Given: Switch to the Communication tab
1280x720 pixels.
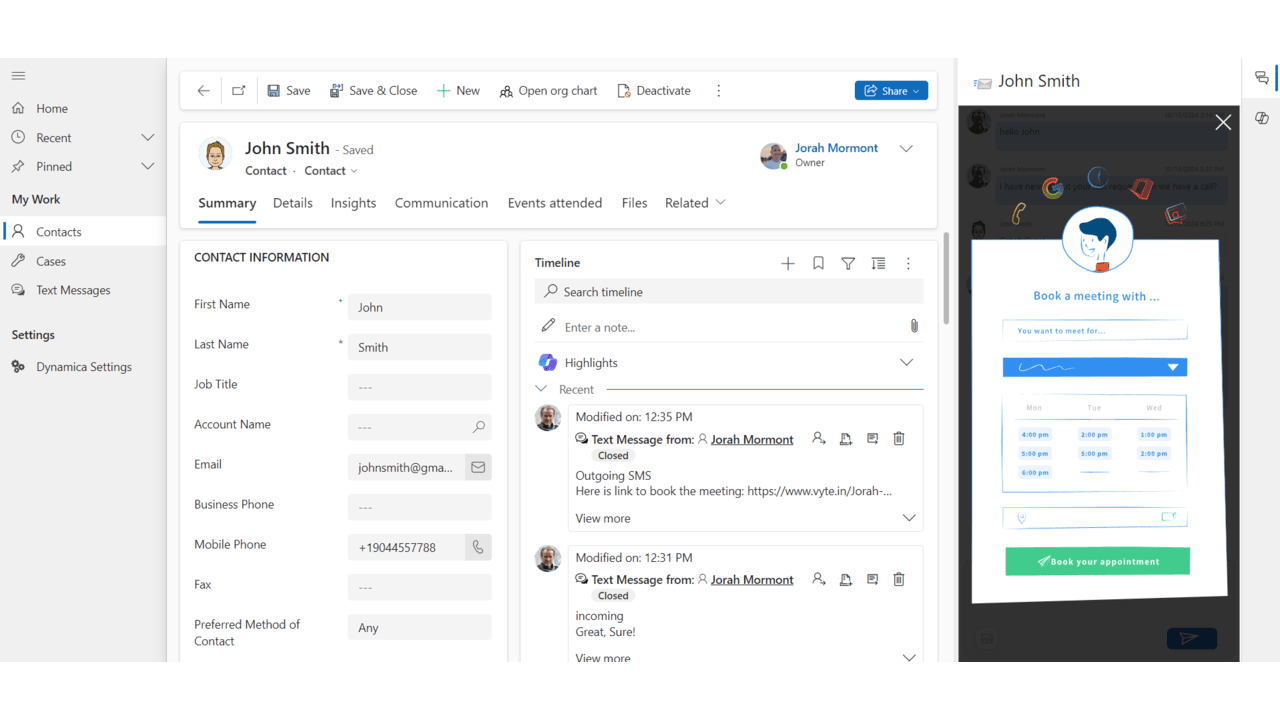Looking at the screenshot, I should point(441,203).
